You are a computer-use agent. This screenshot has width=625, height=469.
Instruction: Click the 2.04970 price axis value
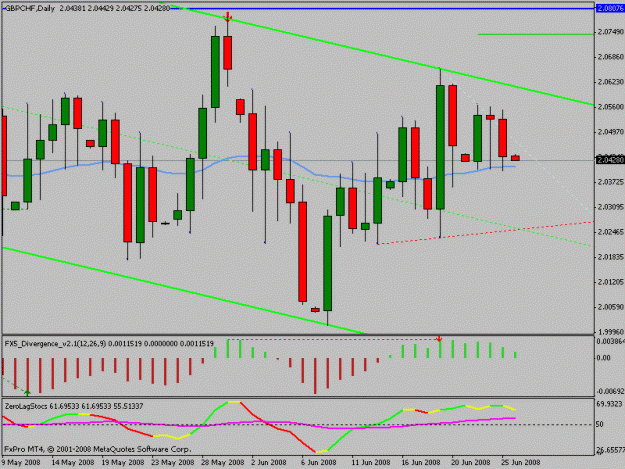click(611, 131)
